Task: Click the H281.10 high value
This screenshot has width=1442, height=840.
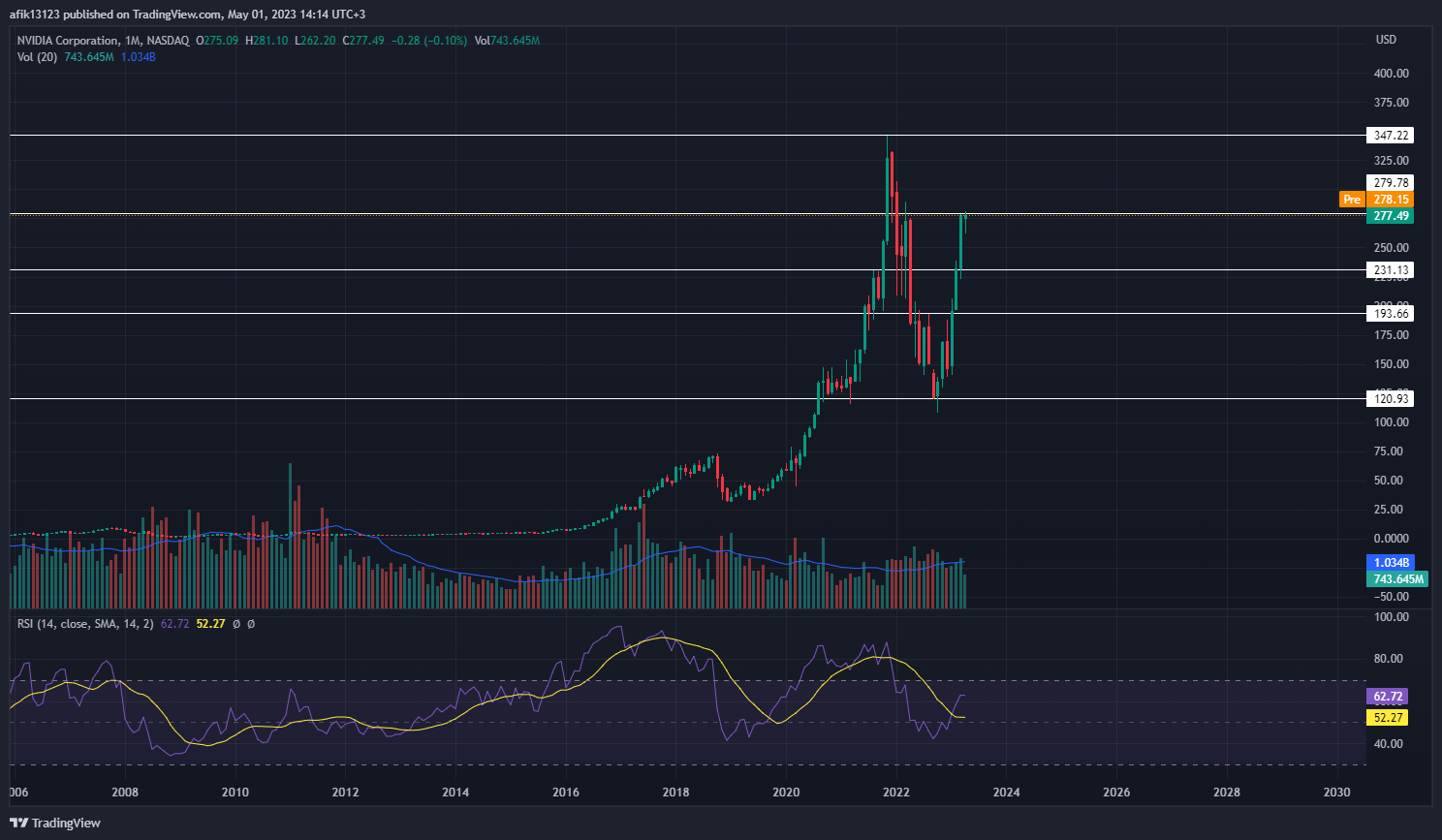Action: (x=266, y=41)
